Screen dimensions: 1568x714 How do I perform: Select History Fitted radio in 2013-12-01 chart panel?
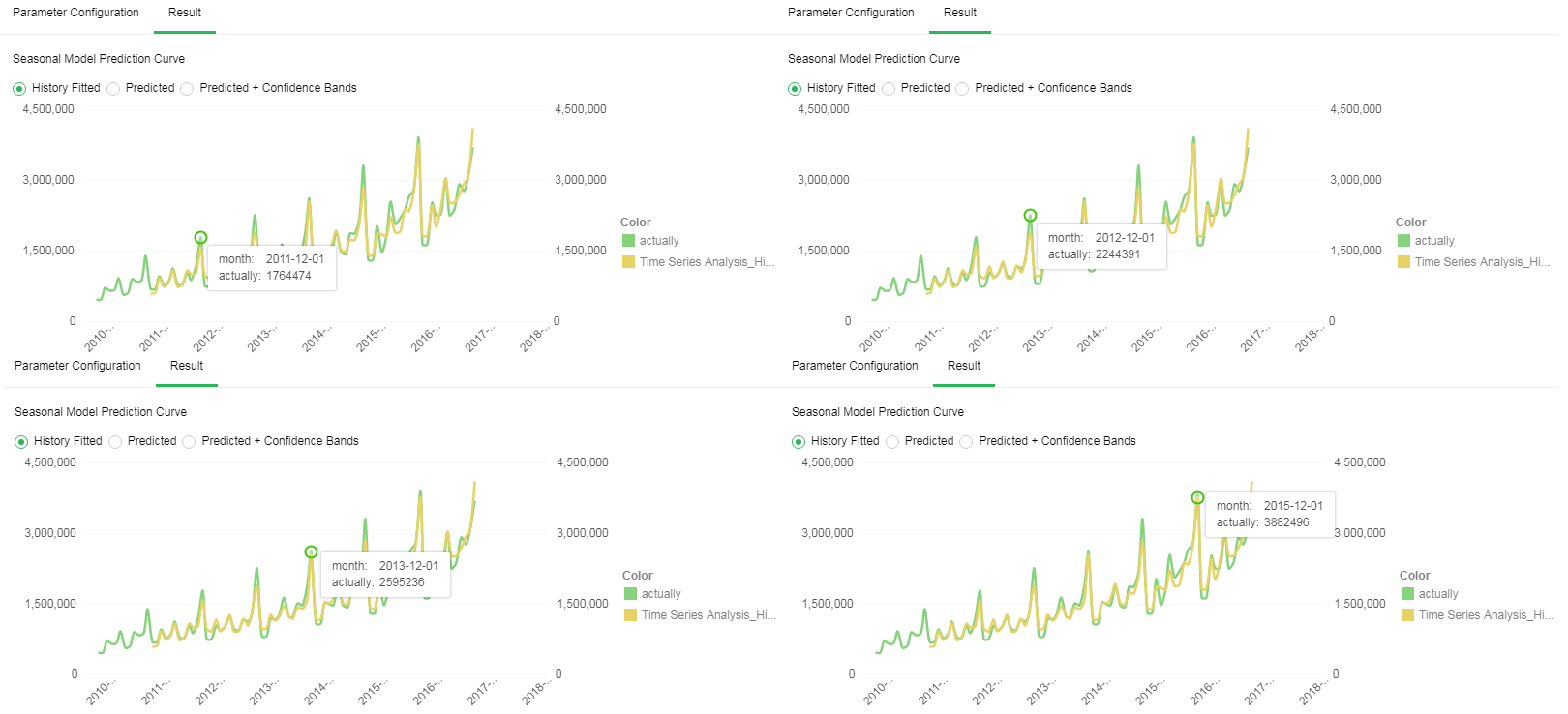click(21, 442)
